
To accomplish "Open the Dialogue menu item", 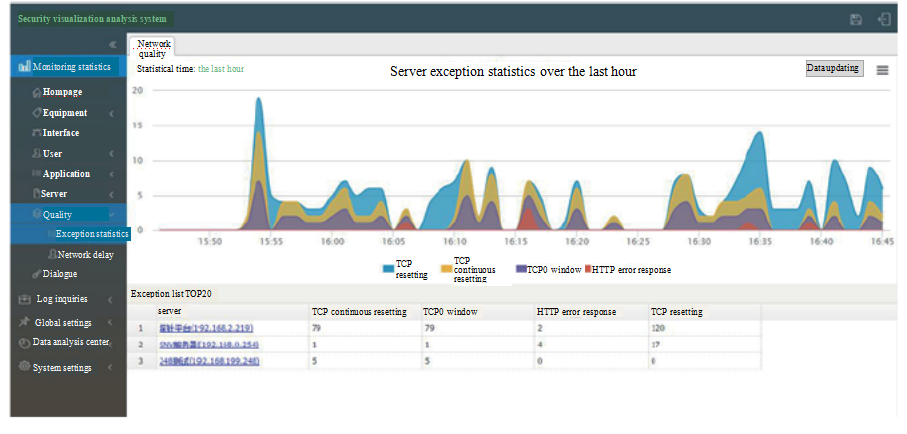I will click(60, 274).
